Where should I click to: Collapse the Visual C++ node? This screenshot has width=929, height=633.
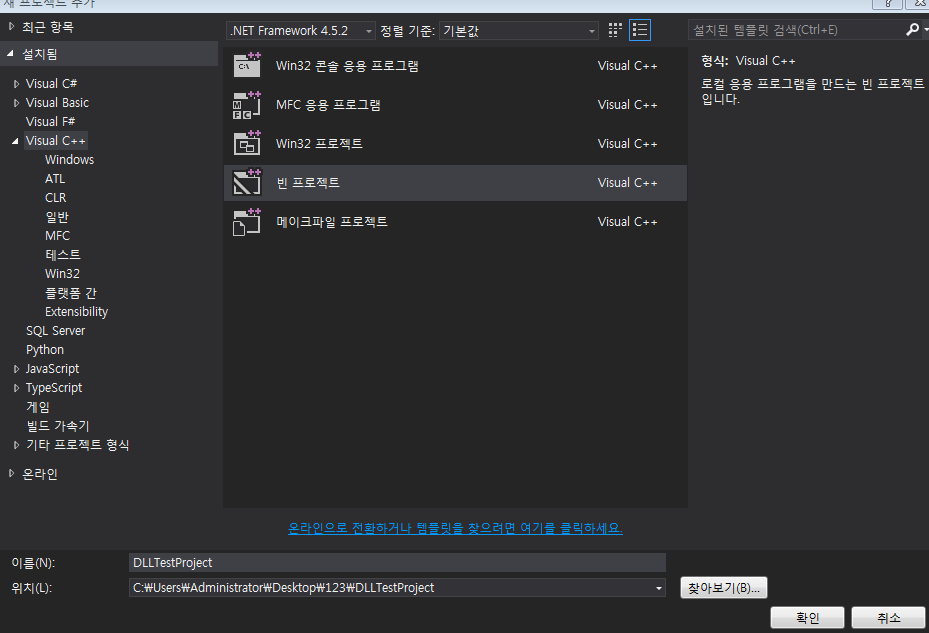pyautogui.click(x=15, y=141)
